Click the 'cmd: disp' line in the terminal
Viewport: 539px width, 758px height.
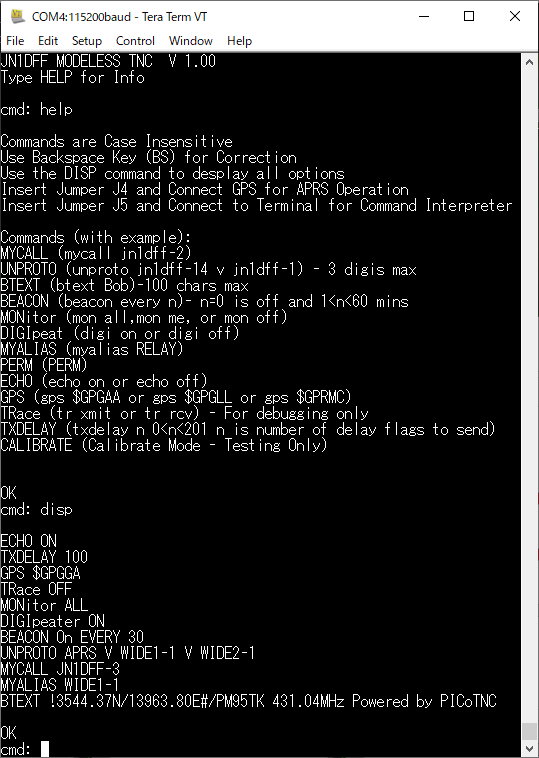click(x=36, y=510)
